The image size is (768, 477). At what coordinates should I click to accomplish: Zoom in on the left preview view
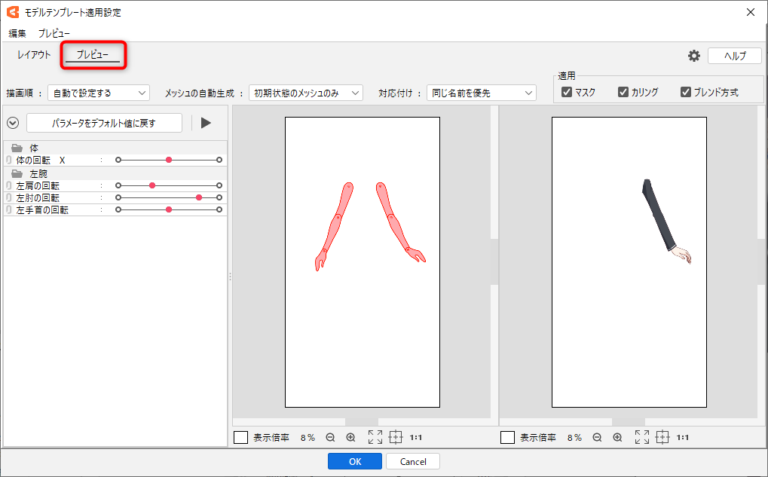click(x=351, y=437)
